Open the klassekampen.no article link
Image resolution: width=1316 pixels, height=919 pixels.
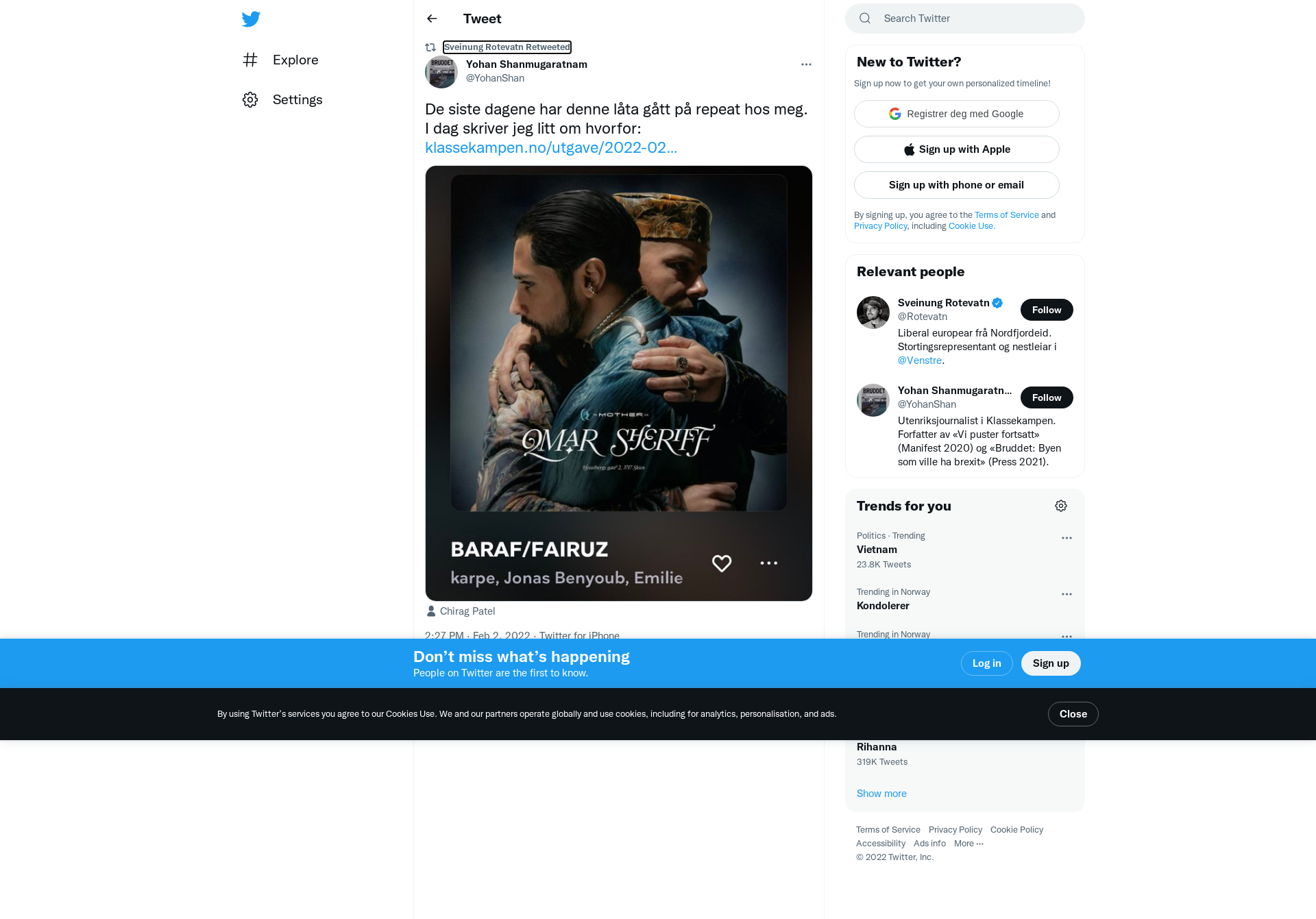coord(551,147)
